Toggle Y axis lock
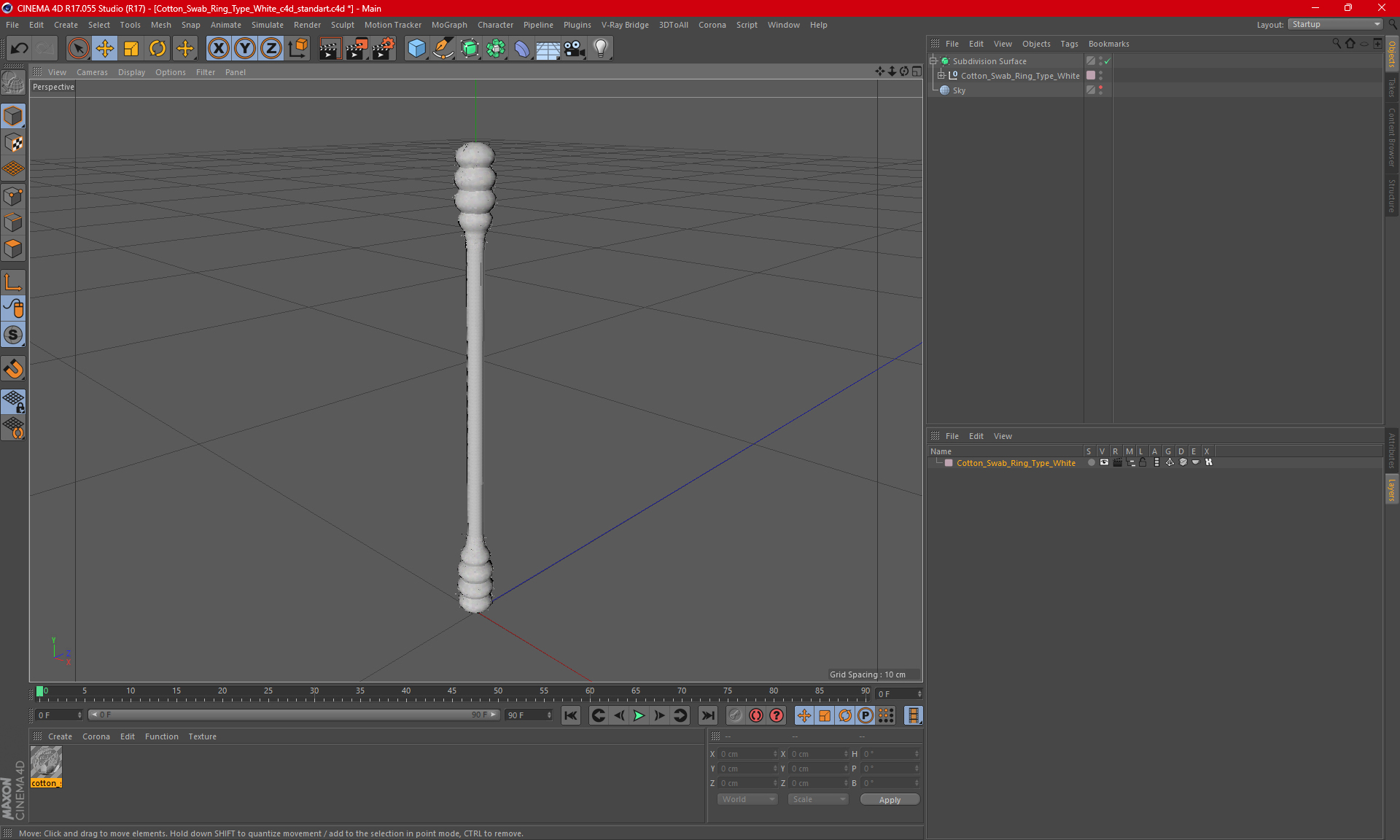1400x840 pixels. click(x=245, y=49)
